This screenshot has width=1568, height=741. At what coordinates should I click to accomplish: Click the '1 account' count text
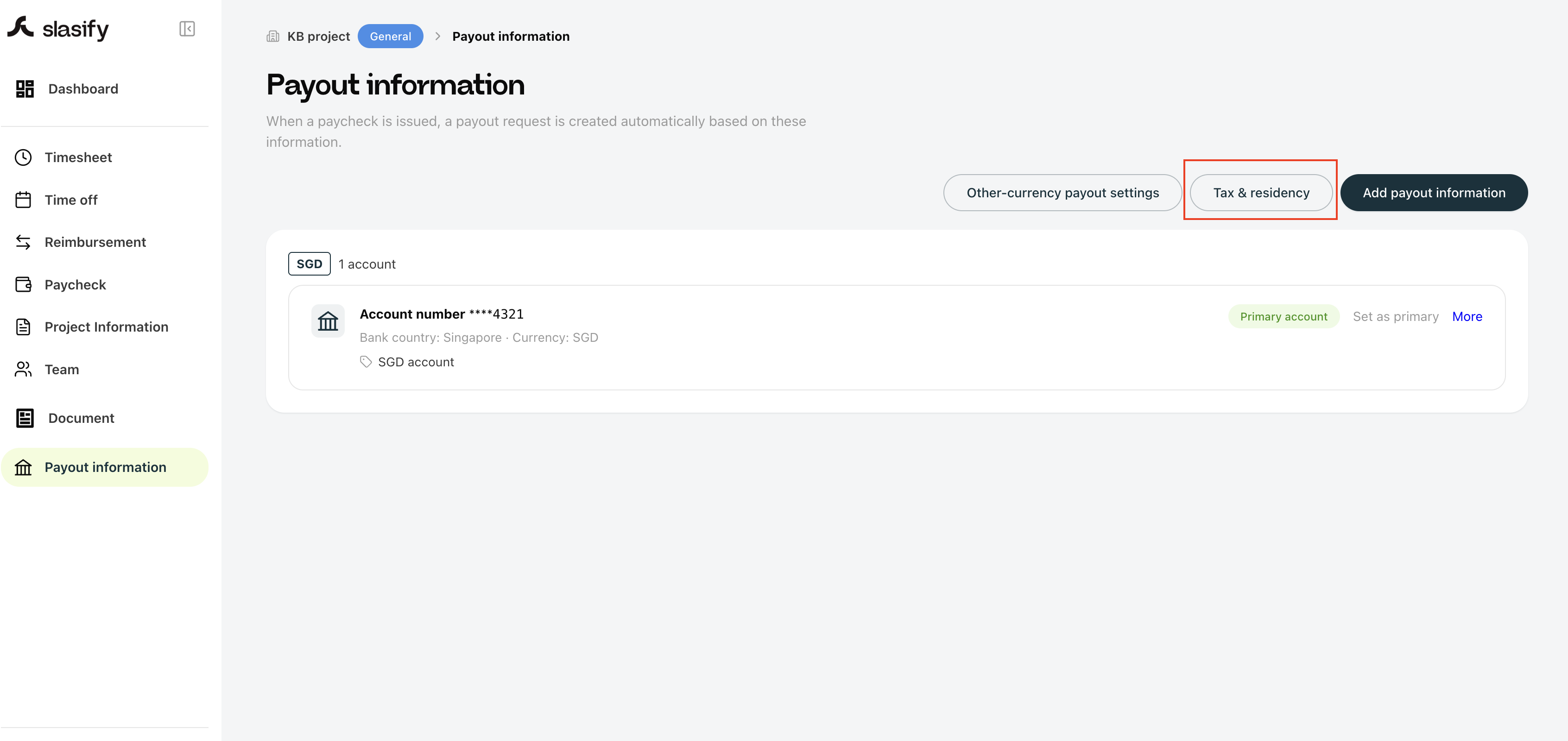[367, 264]
